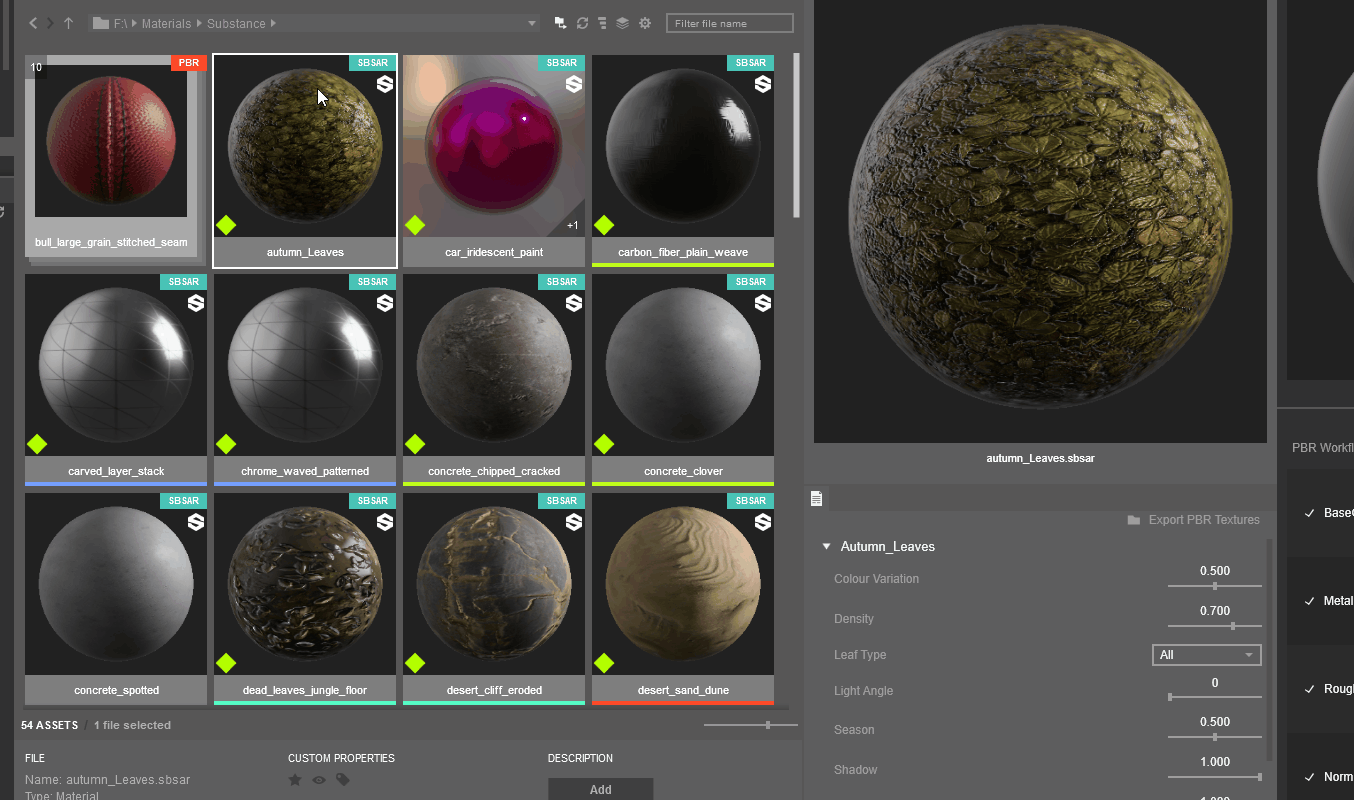Click Materials in the breadcrumb path

coord(166,23)
